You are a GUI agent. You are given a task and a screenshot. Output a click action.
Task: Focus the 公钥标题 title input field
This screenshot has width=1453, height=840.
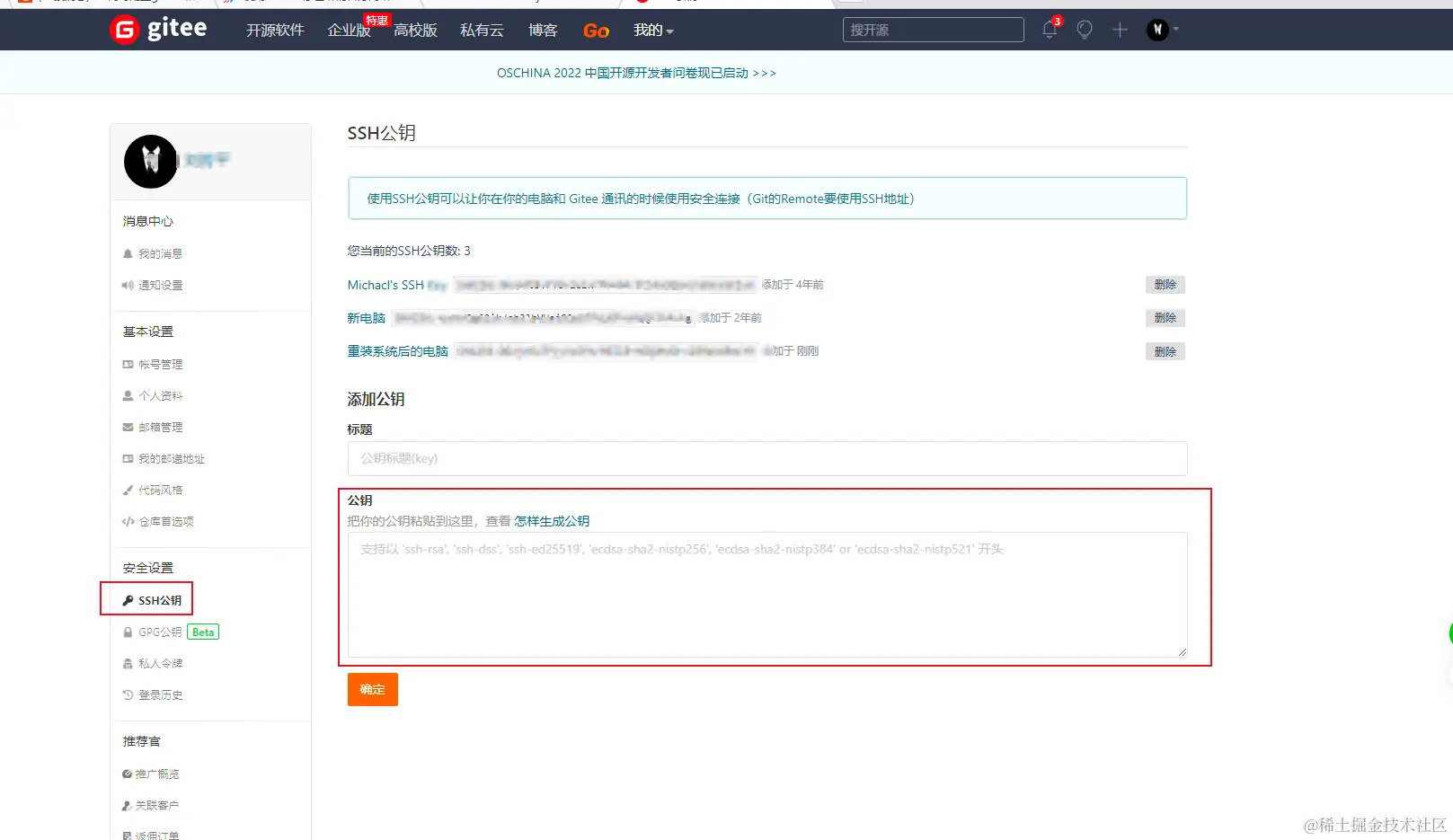(767, 458)
